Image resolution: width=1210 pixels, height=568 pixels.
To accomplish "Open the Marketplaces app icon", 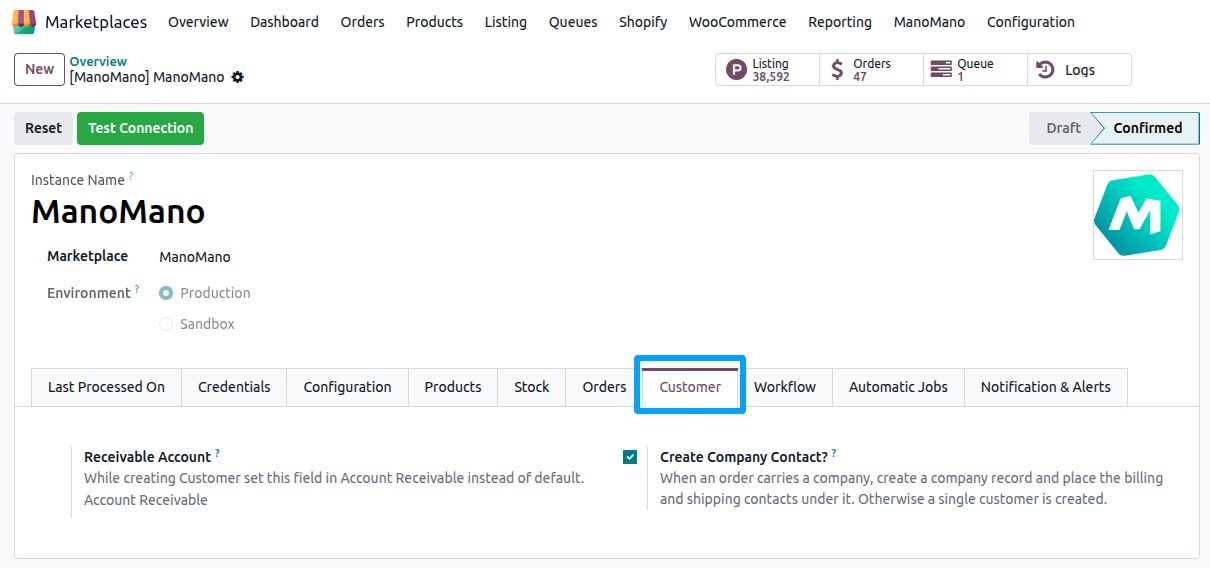I will 24,21.
